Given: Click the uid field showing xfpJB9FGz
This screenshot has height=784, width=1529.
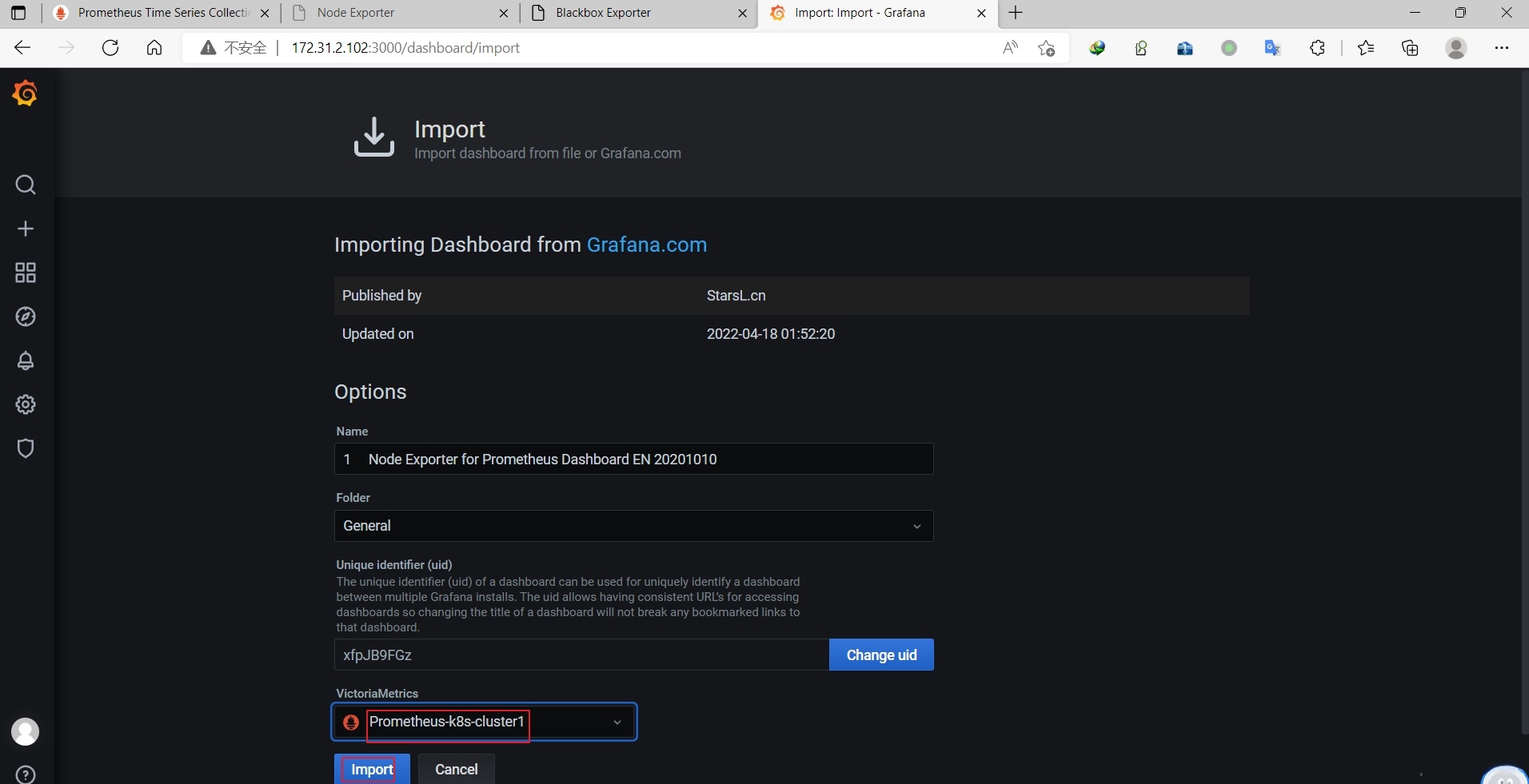Looking at the screenshot, I should [581, 655].
